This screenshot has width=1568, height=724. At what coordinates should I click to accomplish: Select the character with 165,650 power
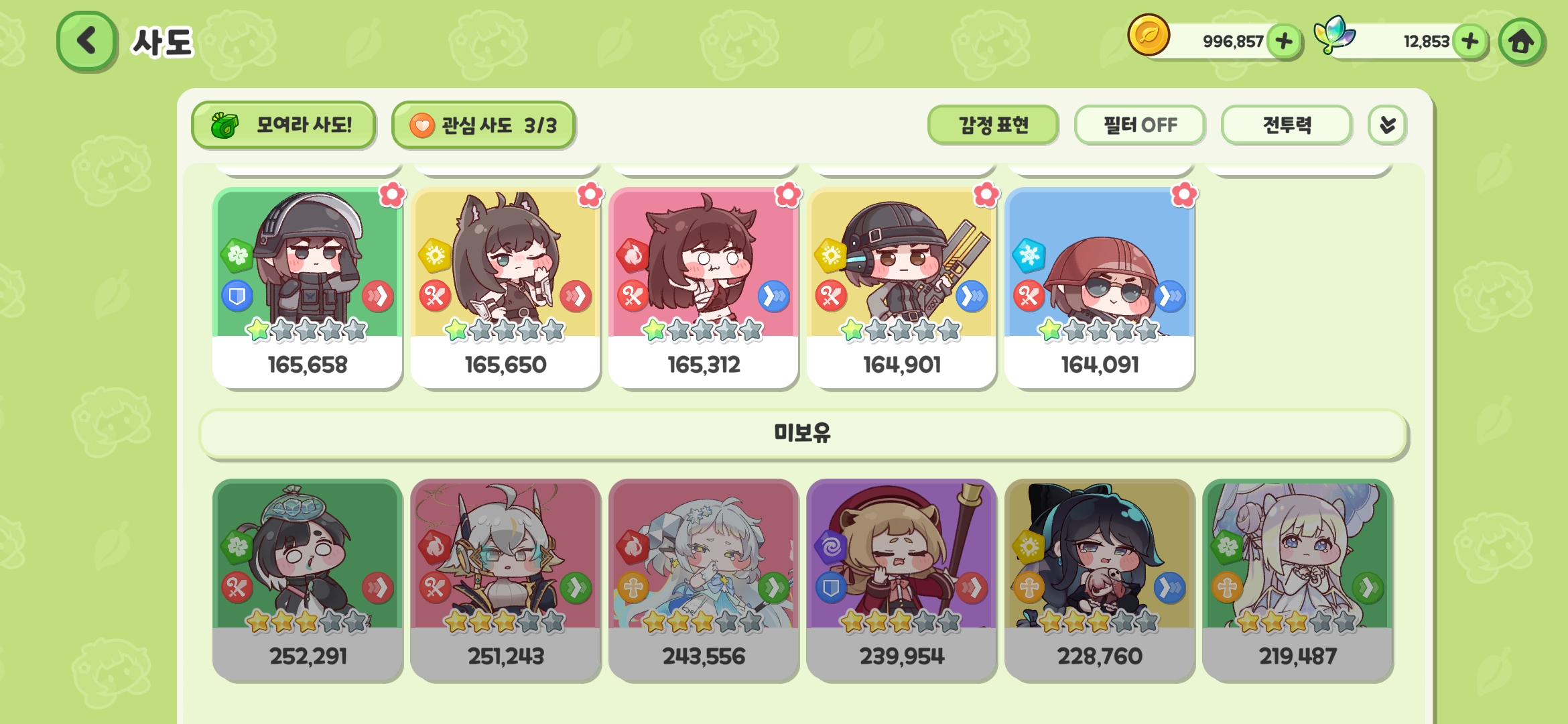(x=505, y=289)
